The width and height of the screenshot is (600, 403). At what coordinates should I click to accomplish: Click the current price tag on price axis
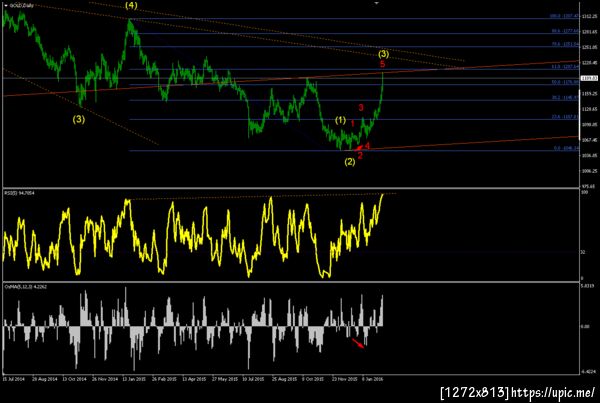coord(589,78)
